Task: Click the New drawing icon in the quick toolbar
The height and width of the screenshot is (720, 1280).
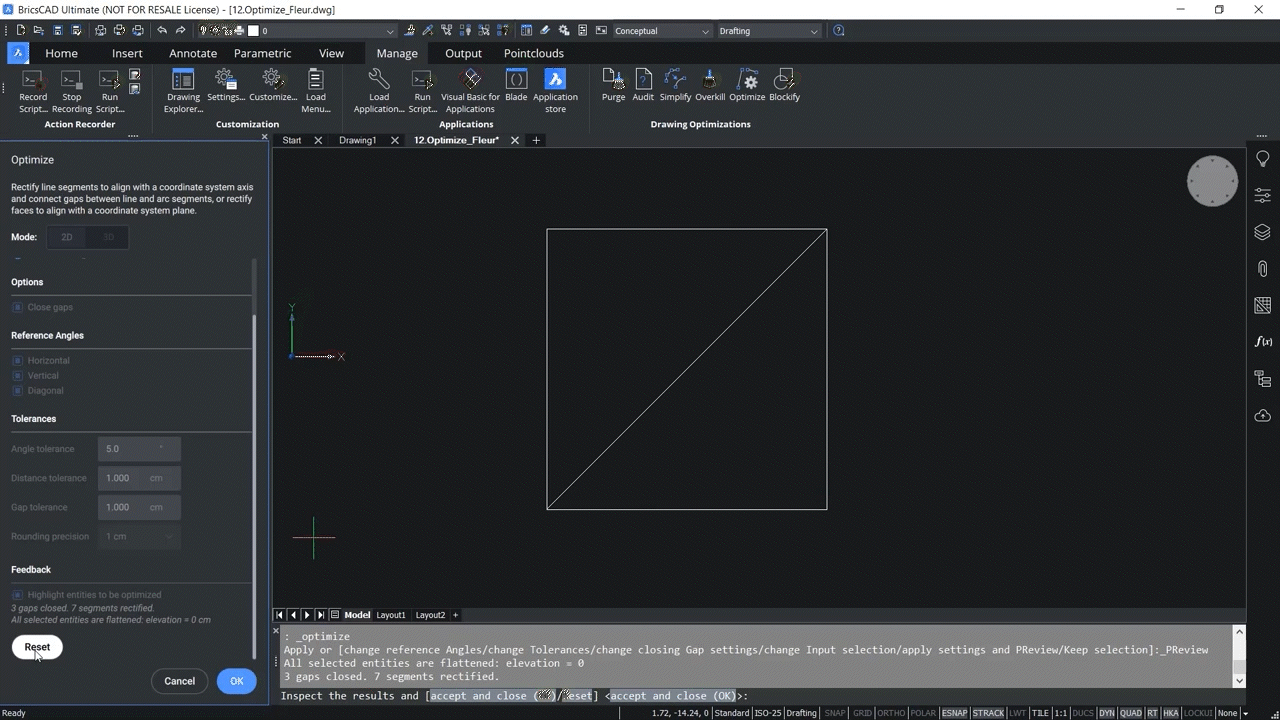Action: pyautogui.click(x=21, y=31)
